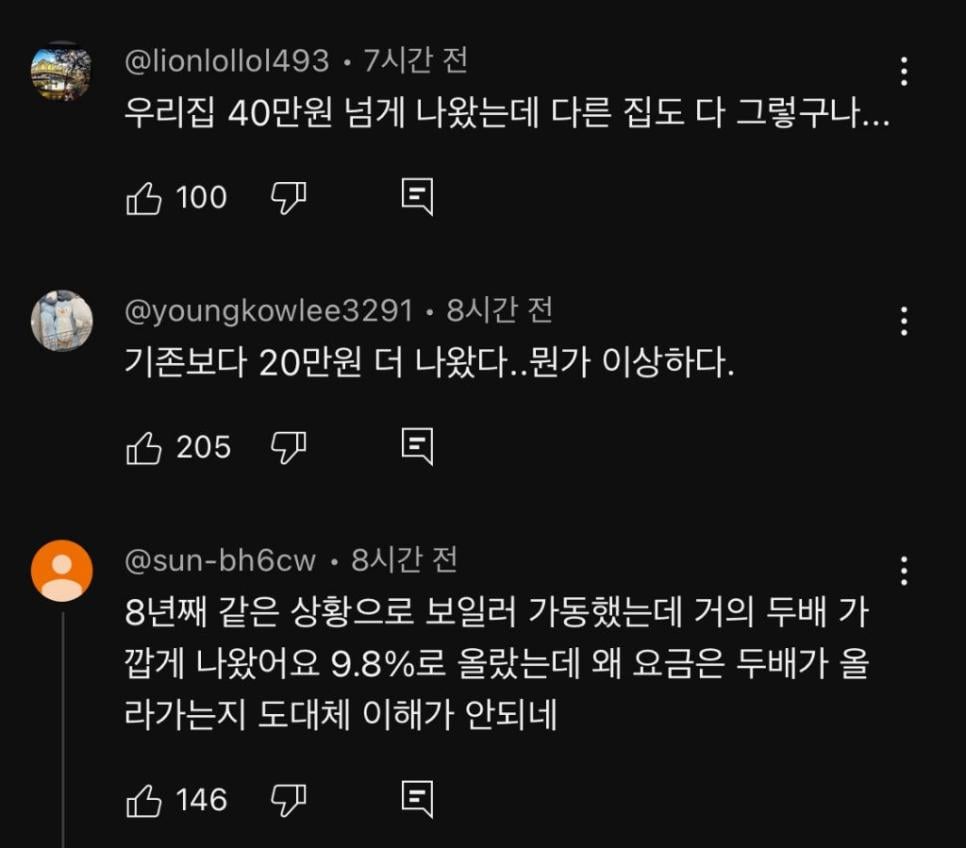966x848 pixels.
Task: Click the '8시간 전' timestamp of @youngkowlee3291
Action: 499,311
